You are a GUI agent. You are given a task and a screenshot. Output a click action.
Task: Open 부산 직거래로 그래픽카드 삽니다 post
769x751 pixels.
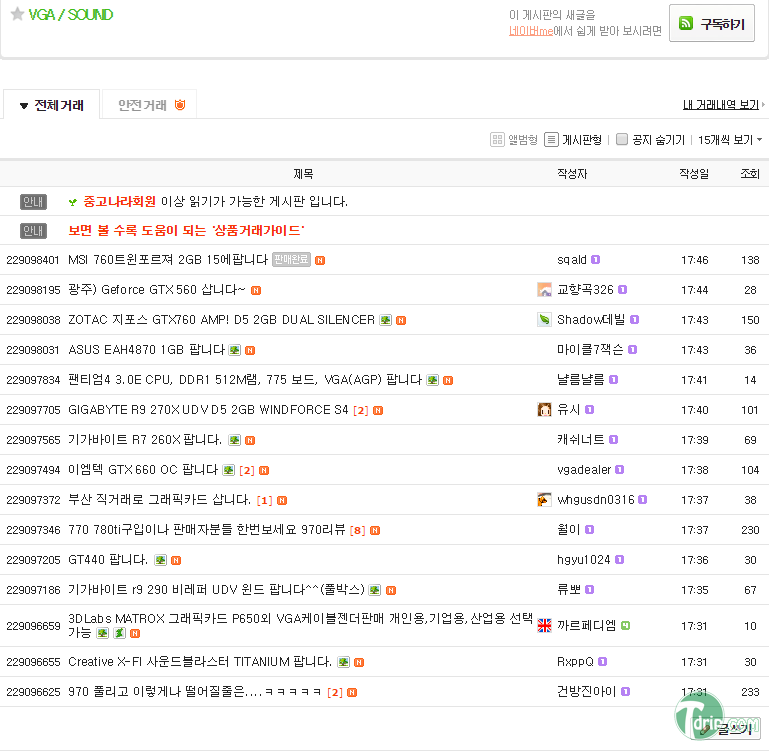(159, 499)
